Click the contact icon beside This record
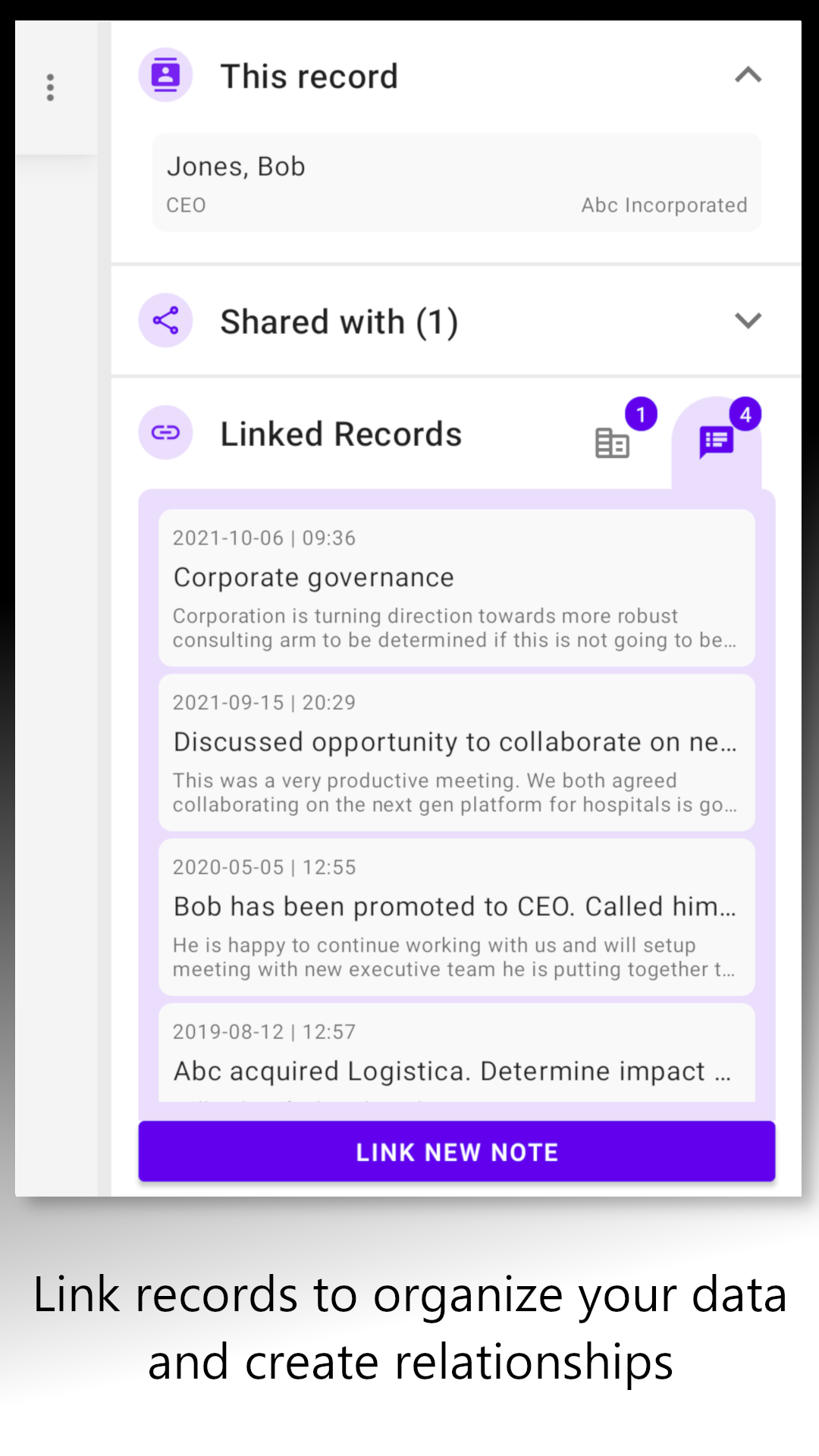The height and width of the screenshot is (1456, 819). tap(165, 75)
